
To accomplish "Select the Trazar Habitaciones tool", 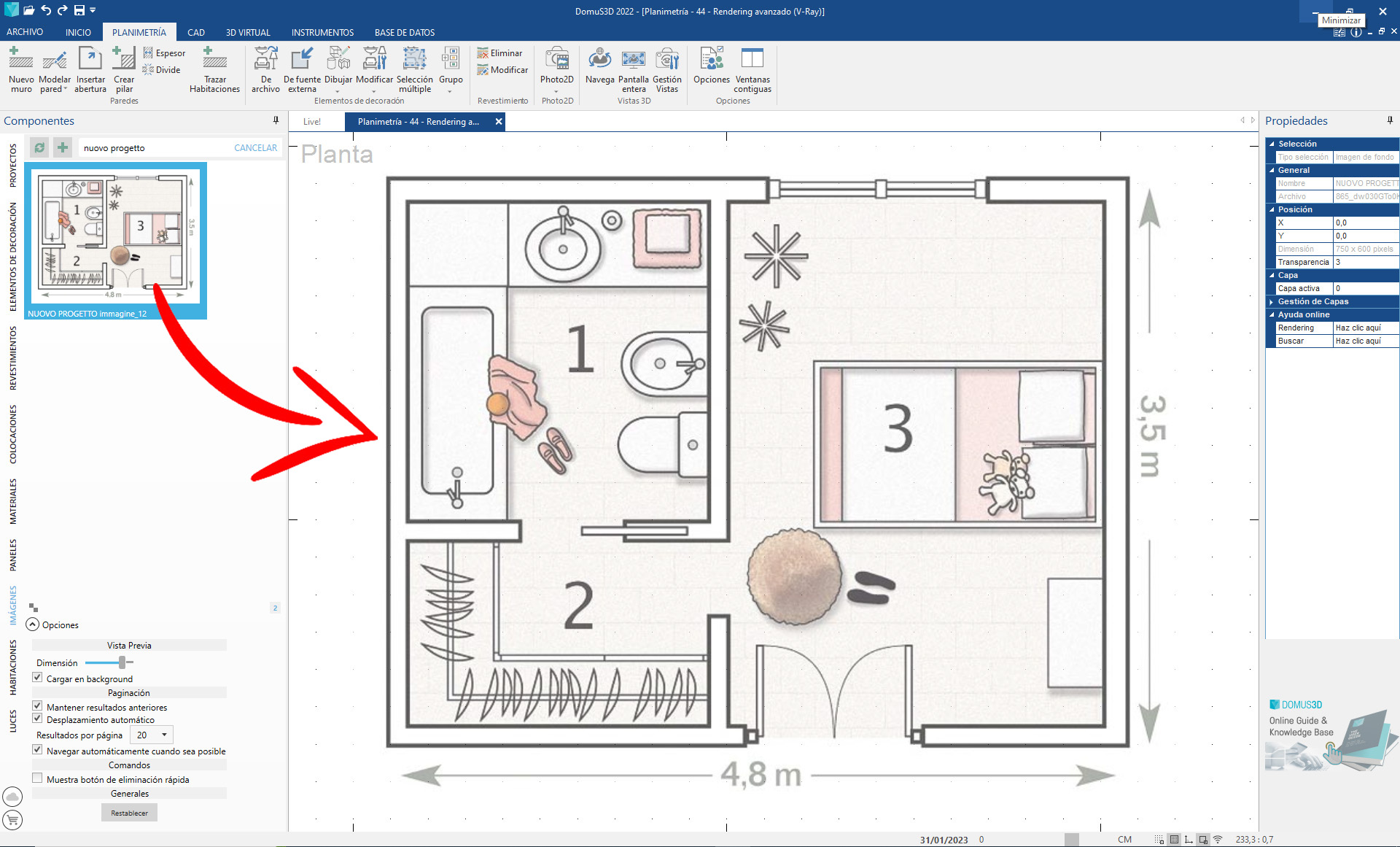I will (214, 70).
